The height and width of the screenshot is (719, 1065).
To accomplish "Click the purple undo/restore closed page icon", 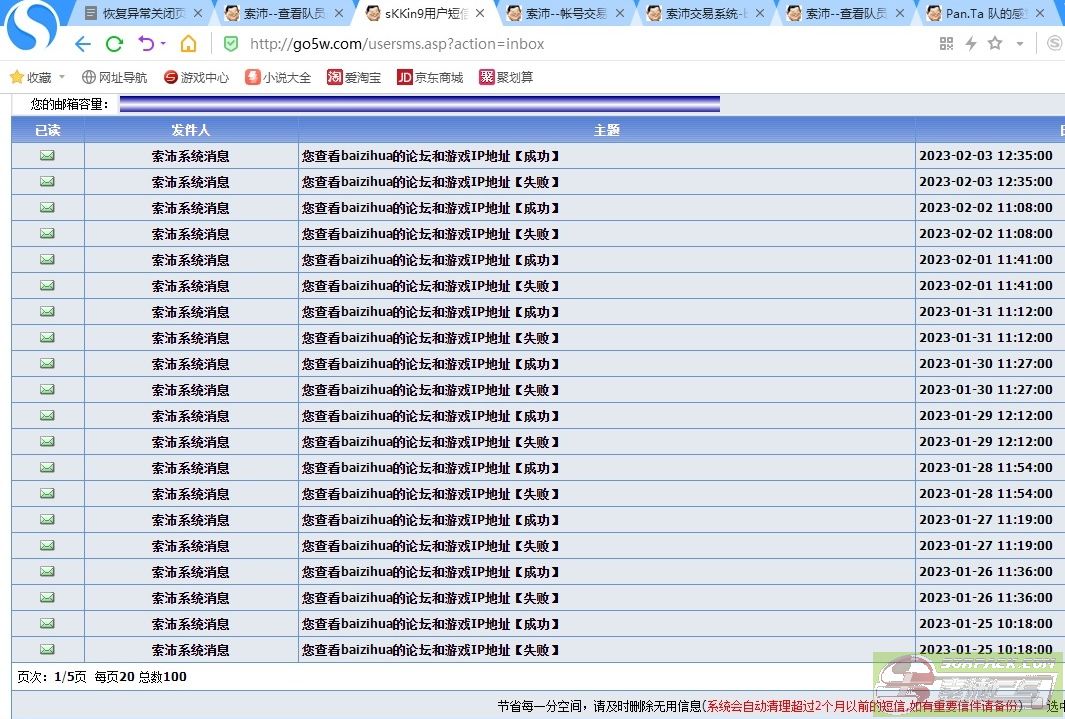I will tap(146, 44).
